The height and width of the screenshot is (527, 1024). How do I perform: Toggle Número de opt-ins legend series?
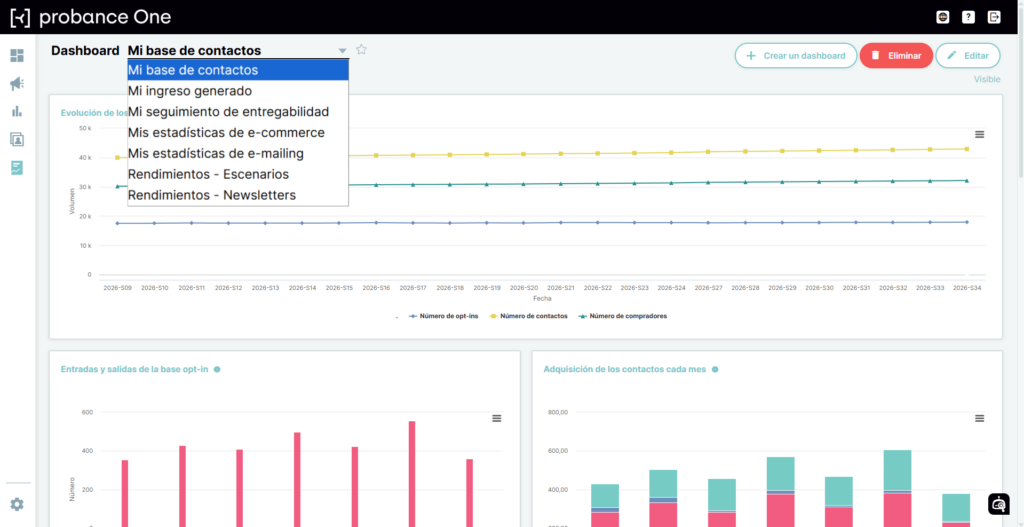[x=443, y=316]
